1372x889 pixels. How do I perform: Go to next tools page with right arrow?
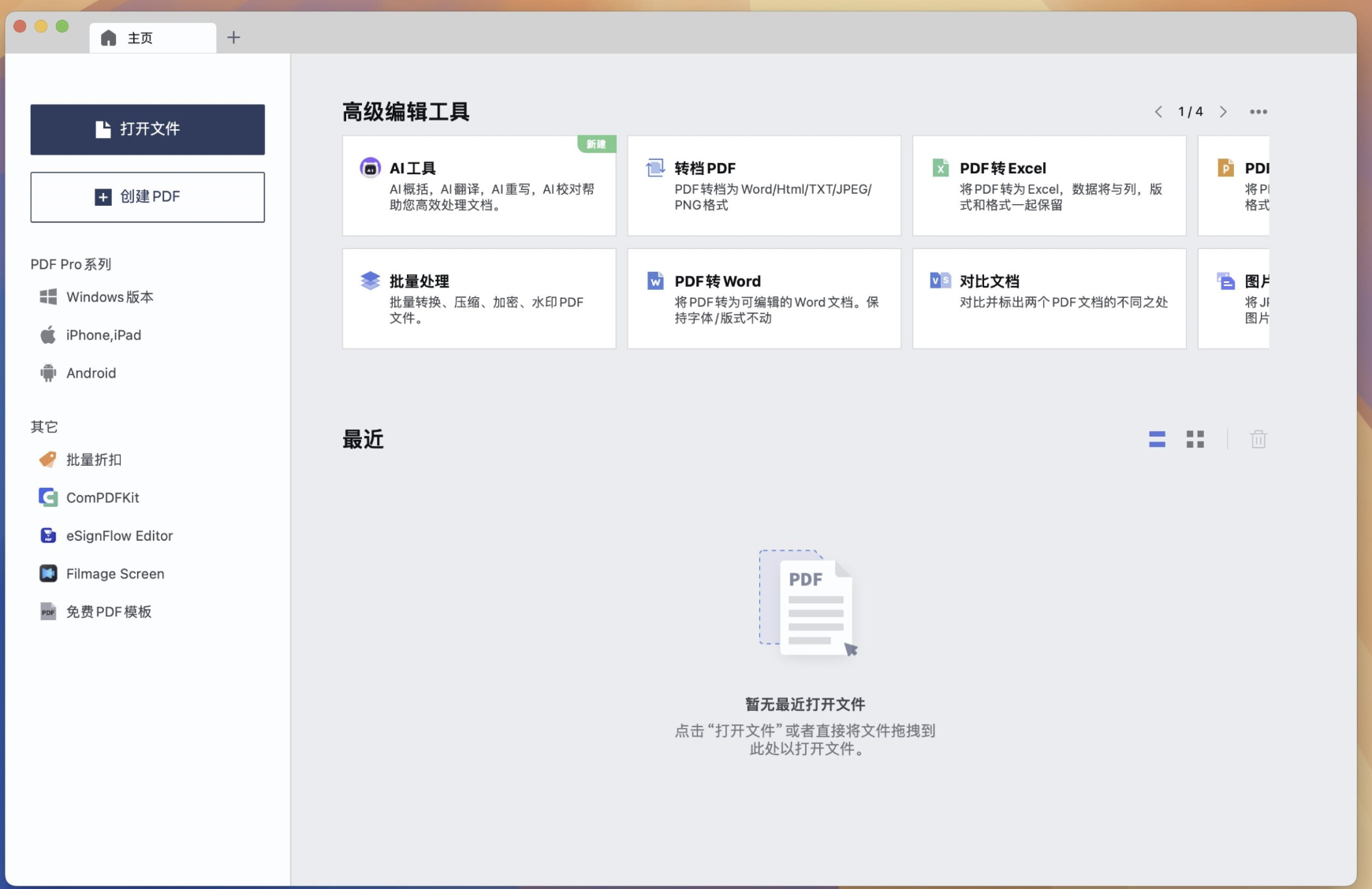1223,111
